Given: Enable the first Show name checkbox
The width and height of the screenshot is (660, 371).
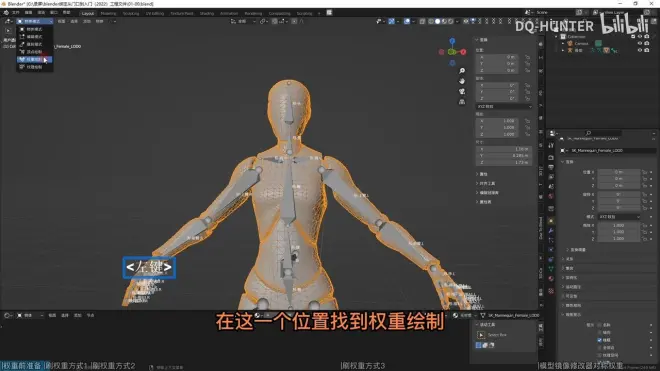Looking at the screenshot, I should [599, 325].
